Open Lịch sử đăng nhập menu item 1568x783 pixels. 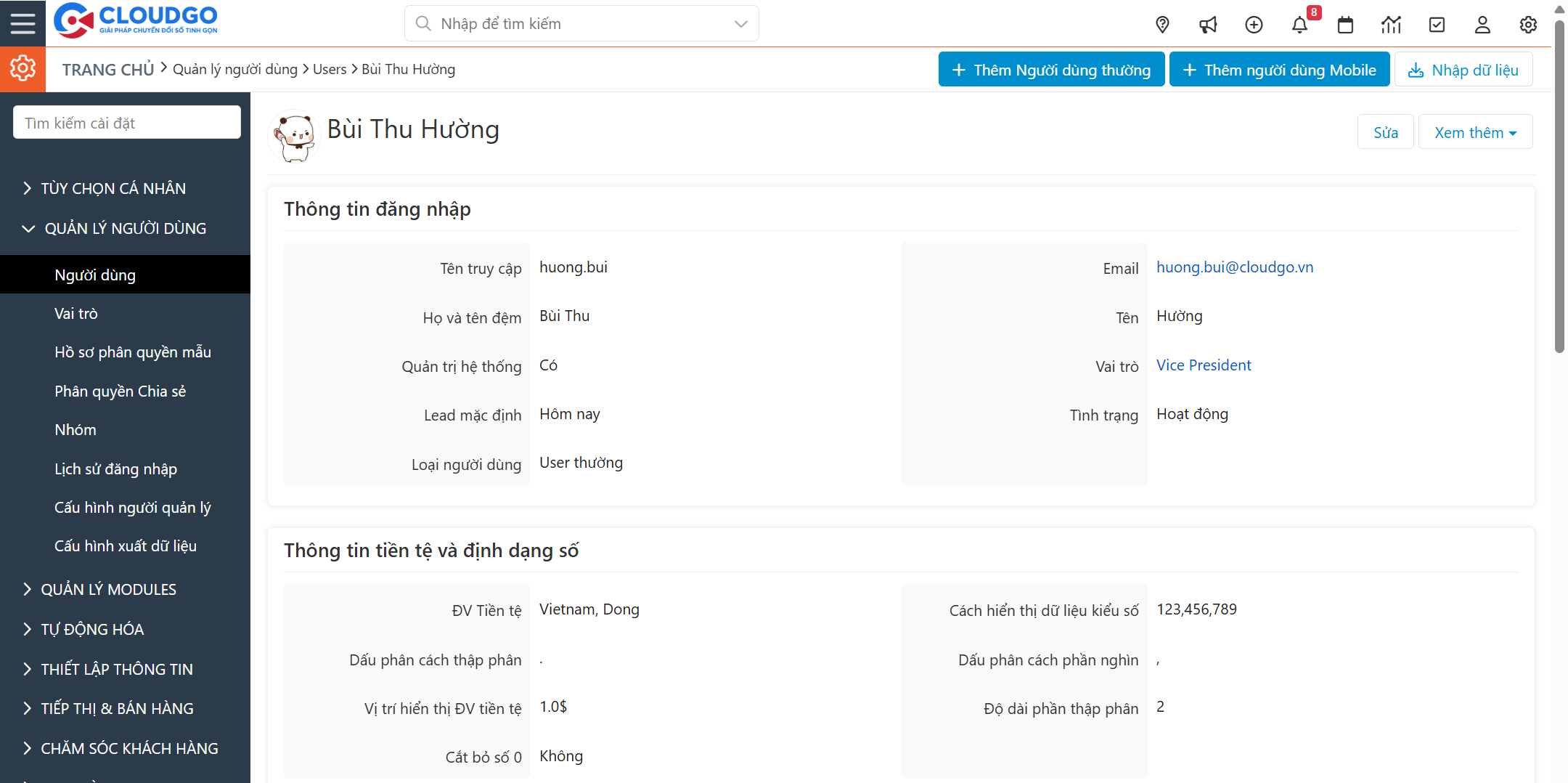(x=115, y=469)
